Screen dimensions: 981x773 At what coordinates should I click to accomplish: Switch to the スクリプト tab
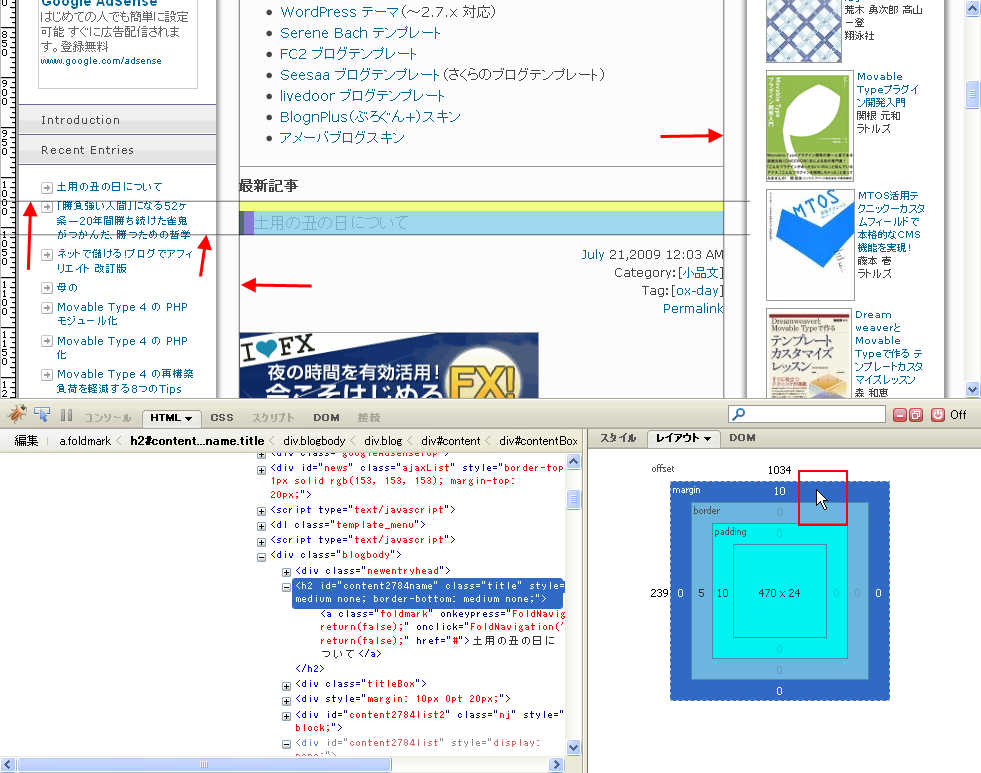pyautogui.click(x=273, y=418)
